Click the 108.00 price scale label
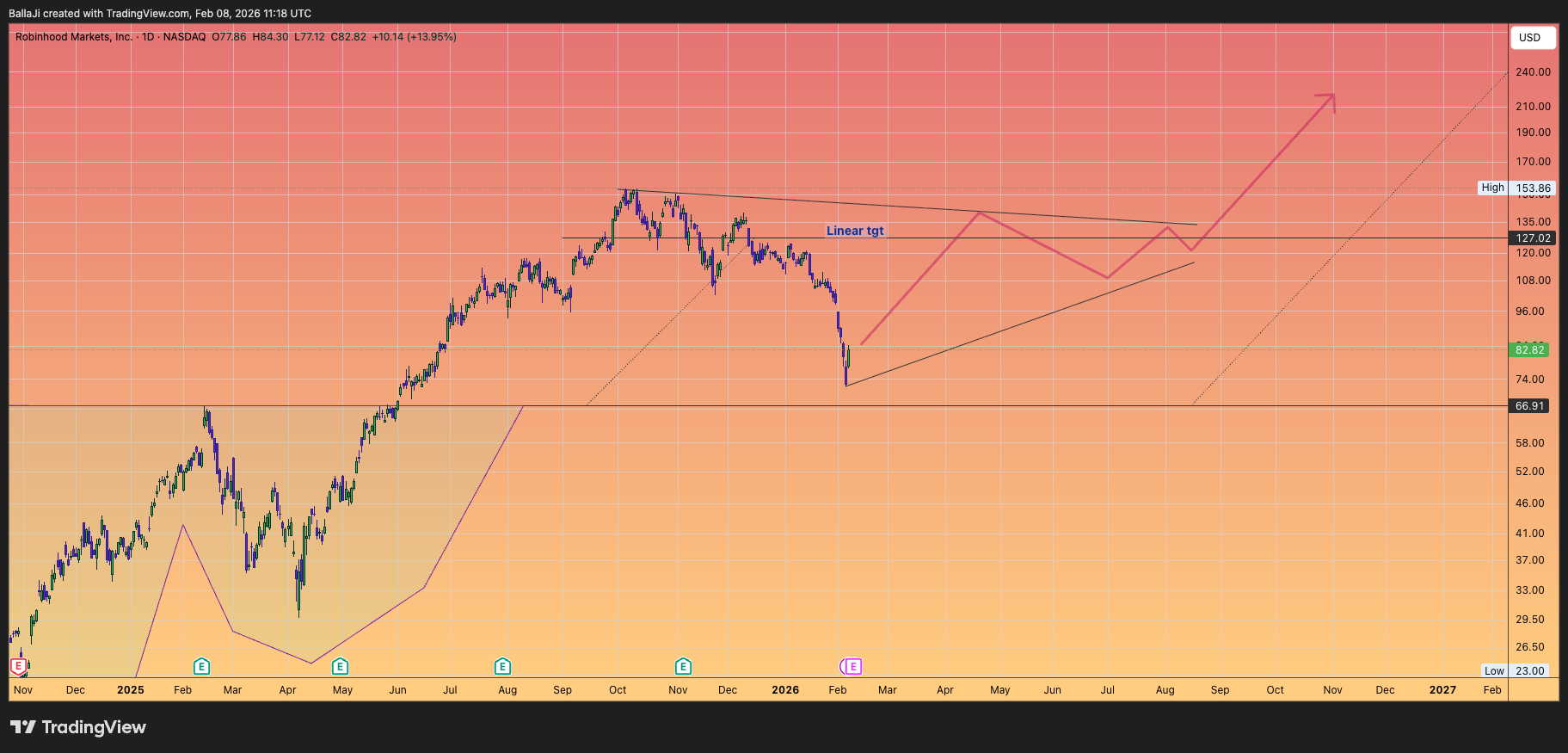 (1533, 281)
